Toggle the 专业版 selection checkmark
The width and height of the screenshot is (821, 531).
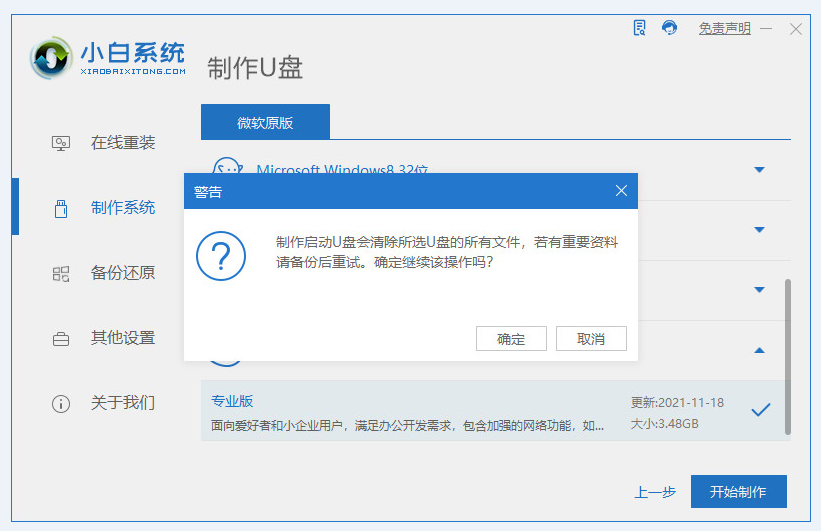pyautogui.click(x=760, y=409)
